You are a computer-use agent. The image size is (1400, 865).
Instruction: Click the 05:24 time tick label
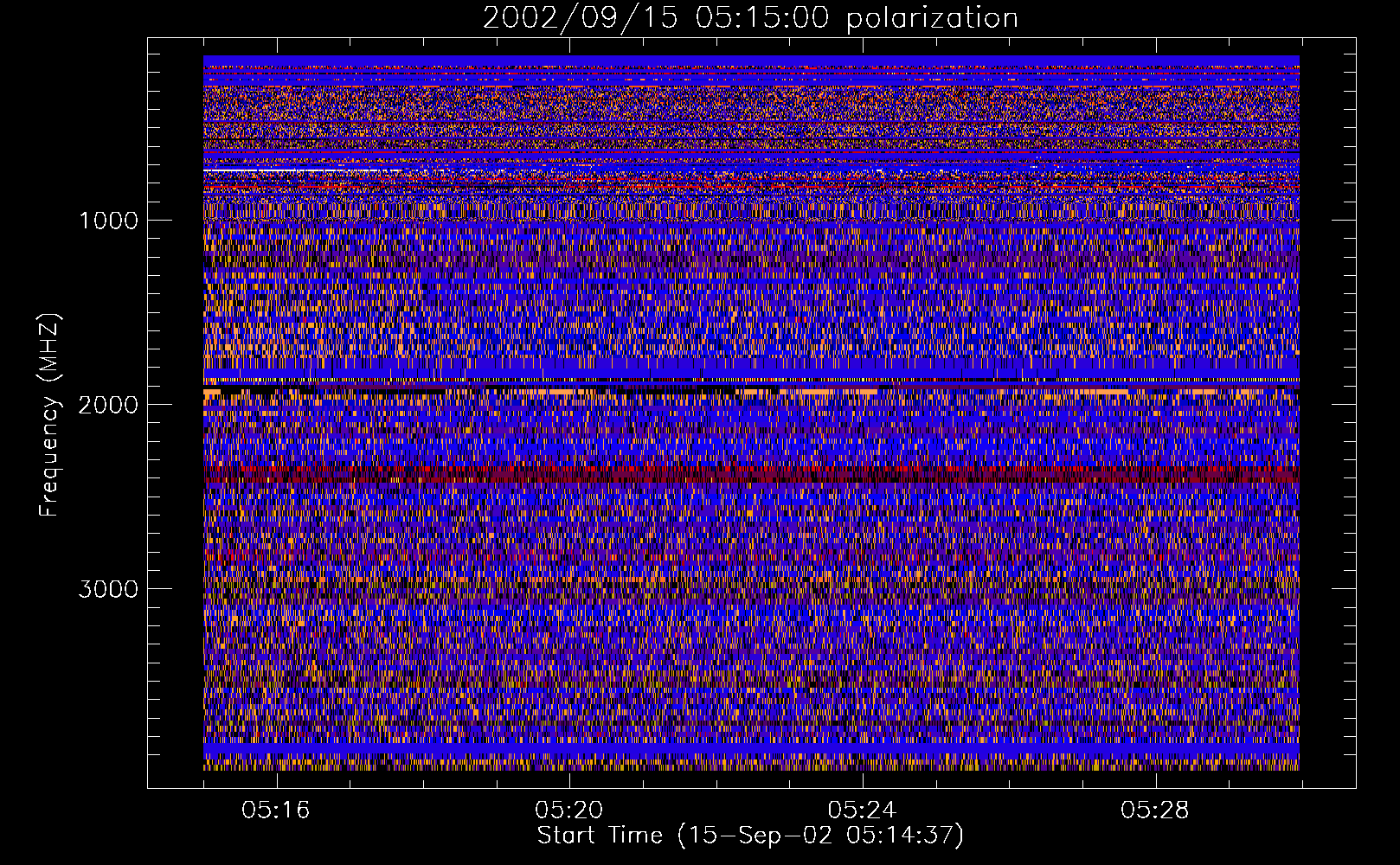coord(862,811)
